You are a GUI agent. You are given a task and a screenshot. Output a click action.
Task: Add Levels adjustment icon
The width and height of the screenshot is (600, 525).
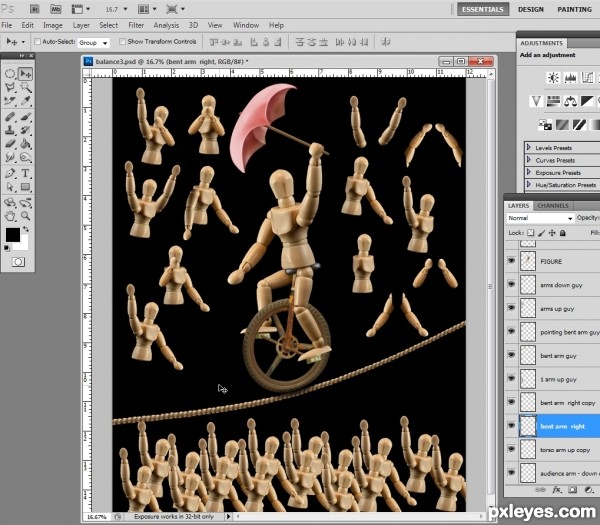coord(570,78)
